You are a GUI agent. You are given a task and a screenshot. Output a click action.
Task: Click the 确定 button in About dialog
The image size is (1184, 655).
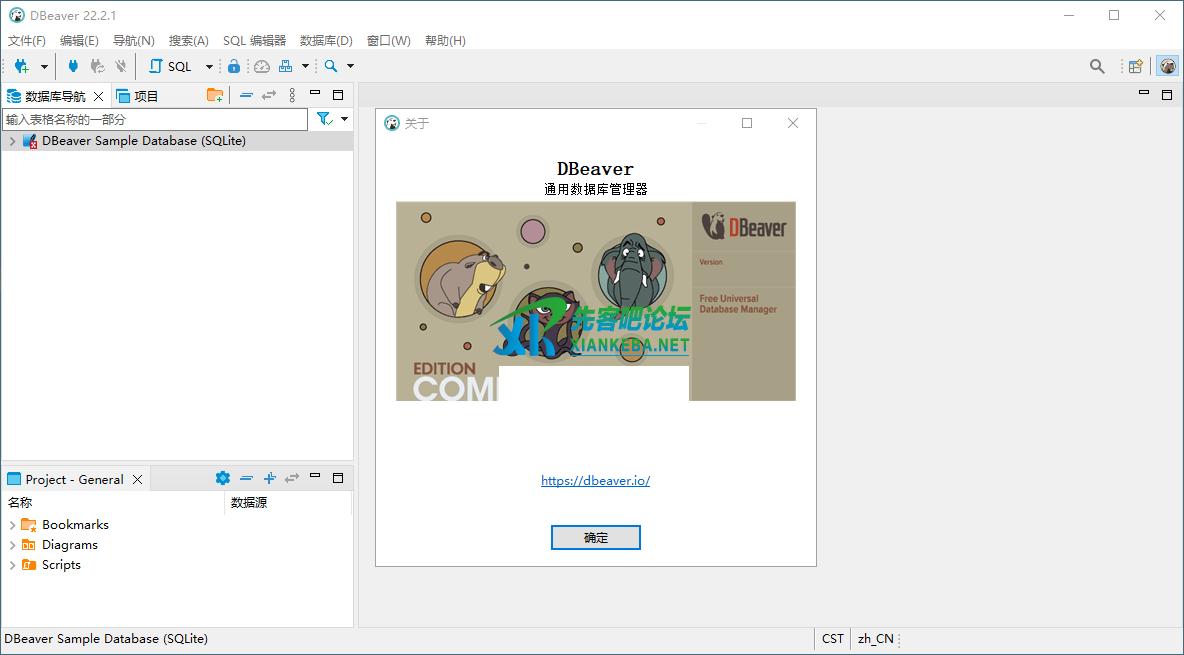[595, 538]
